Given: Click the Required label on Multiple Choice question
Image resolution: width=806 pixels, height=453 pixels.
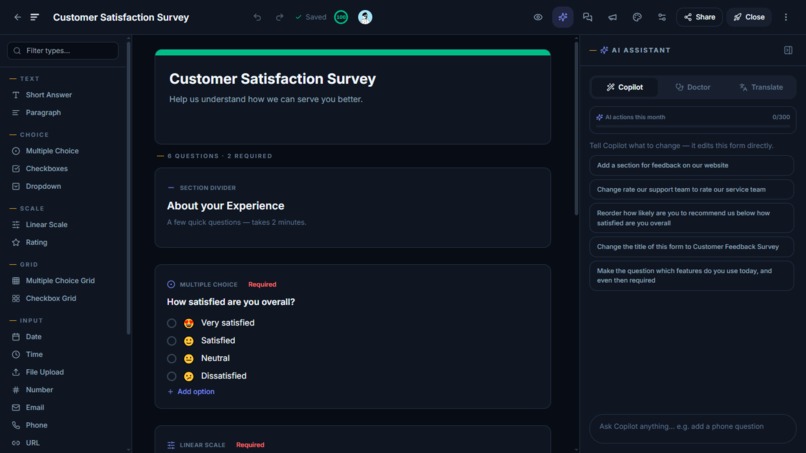Looking at the screenshot, I should tap(262, 284).
